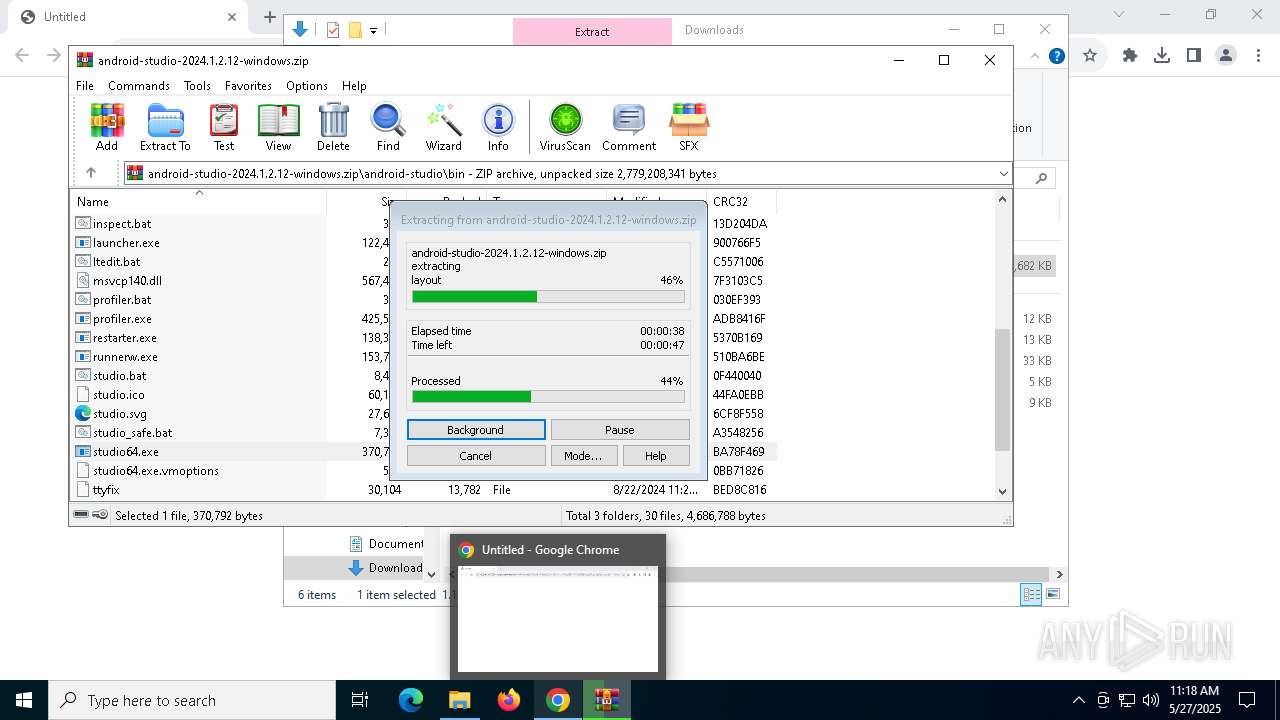1280x720 pixels.
Task: Click the Explorer details view toggle
Action: 1031,594
